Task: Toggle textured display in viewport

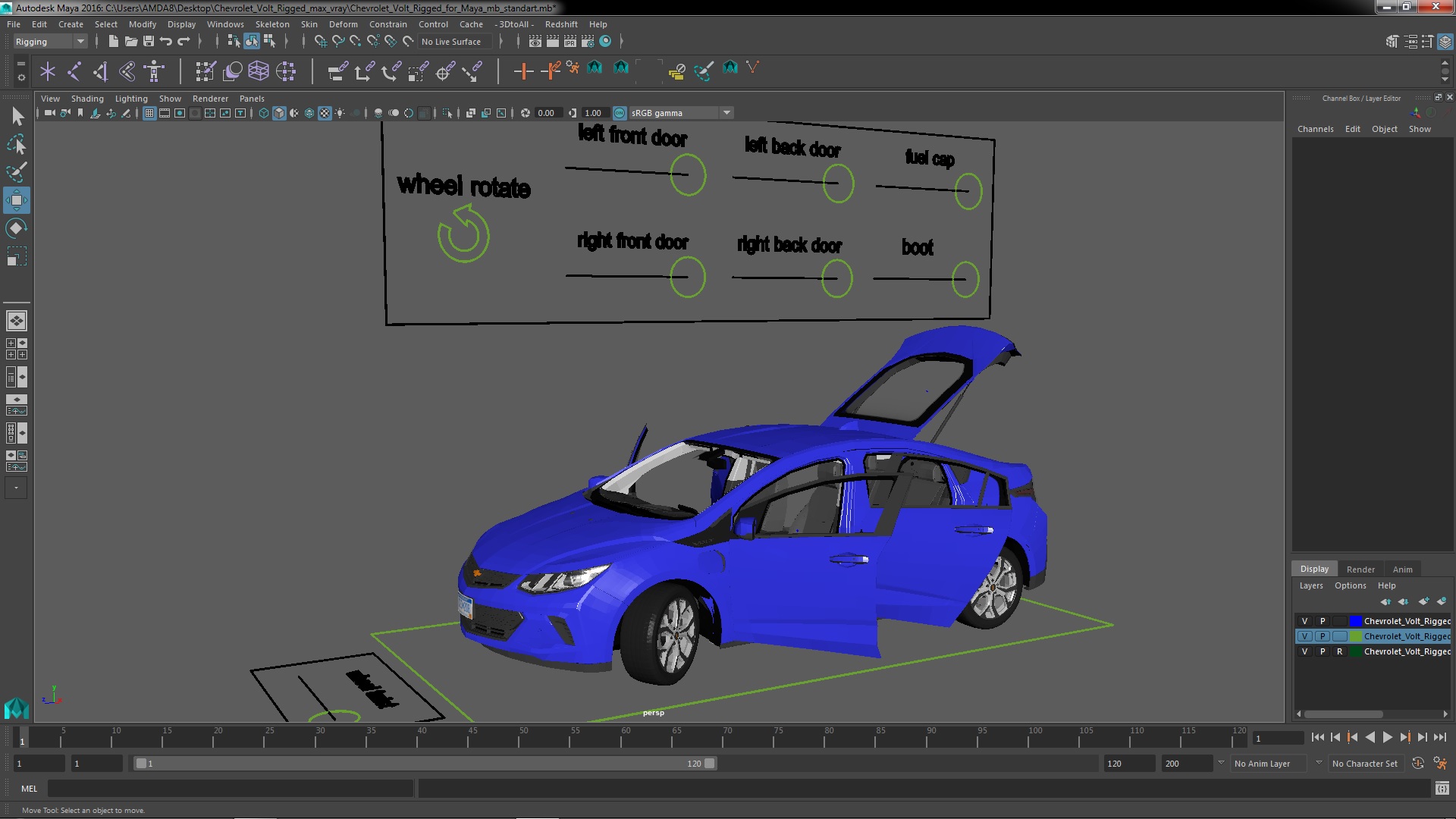Action: (325, 113)
